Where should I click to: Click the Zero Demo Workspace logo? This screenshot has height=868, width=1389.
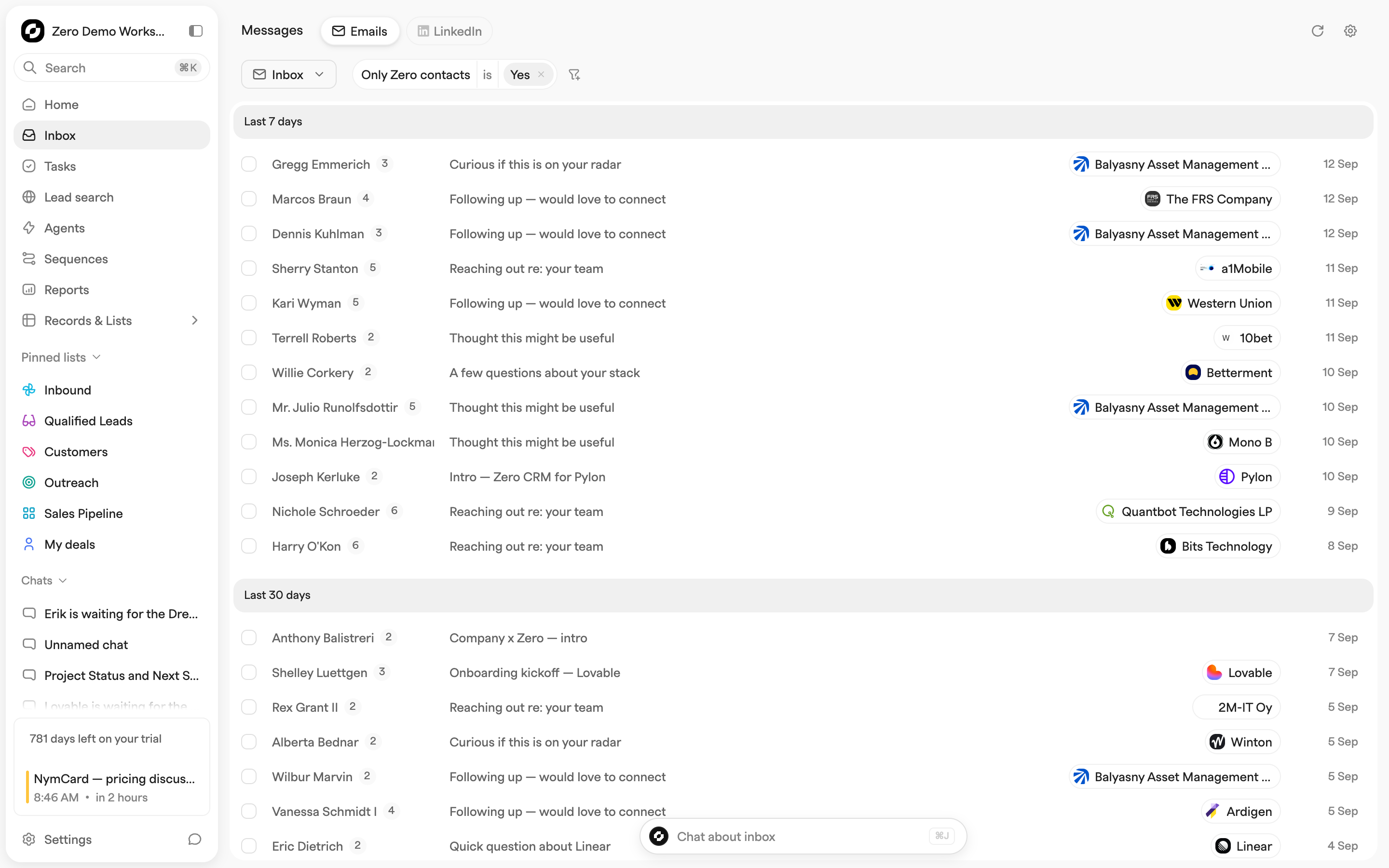click(33, 31)
